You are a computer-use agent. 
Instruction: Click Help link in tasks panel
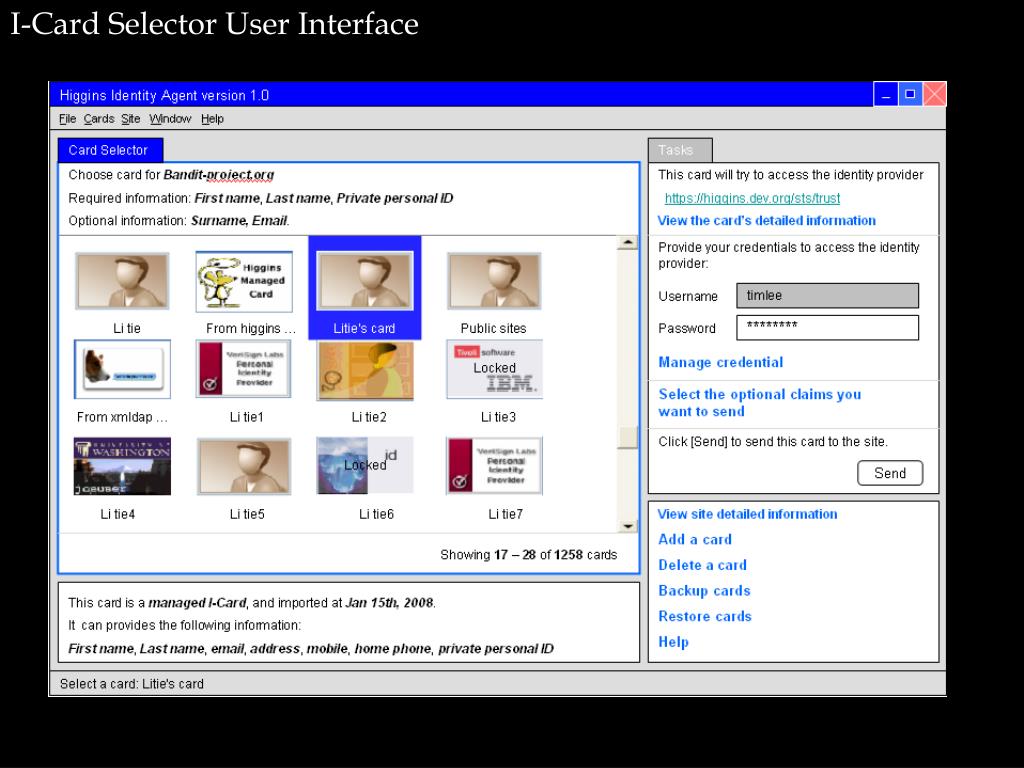point(673,642)
